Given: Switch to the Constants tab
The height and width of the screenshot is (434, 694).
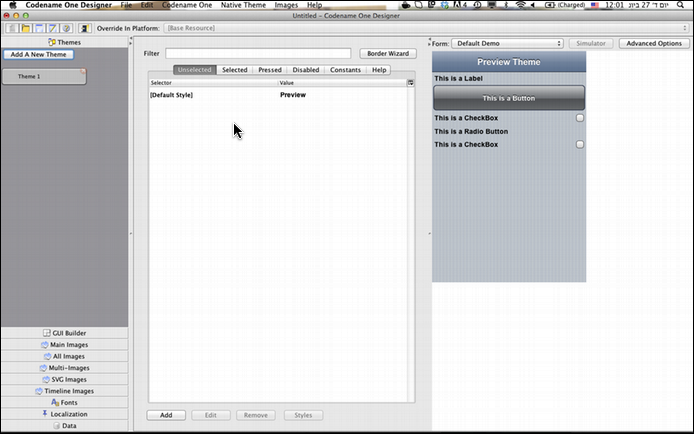Looking at the screenshot, I should coord(345,70).
